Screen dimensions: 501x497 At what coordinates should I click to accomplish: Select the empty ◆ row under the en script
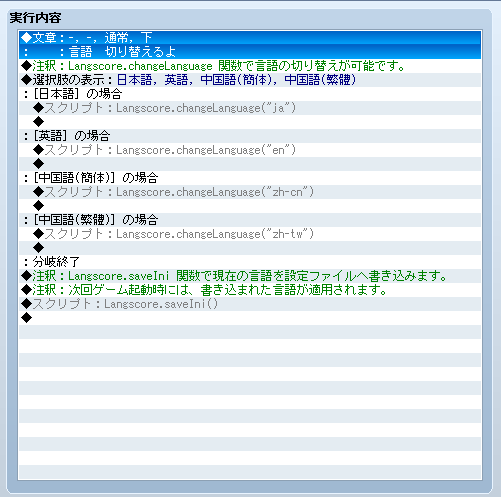coord(250,164)
